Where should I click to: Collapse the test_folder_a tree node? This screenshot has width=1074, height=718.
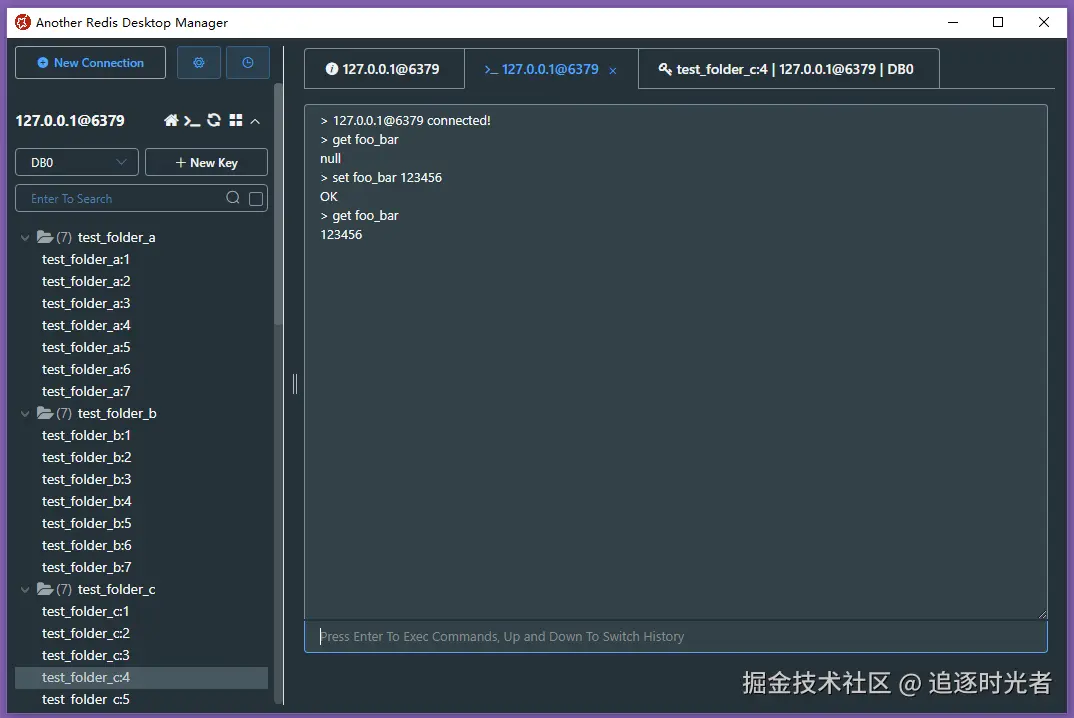click(x=25, y=238)
